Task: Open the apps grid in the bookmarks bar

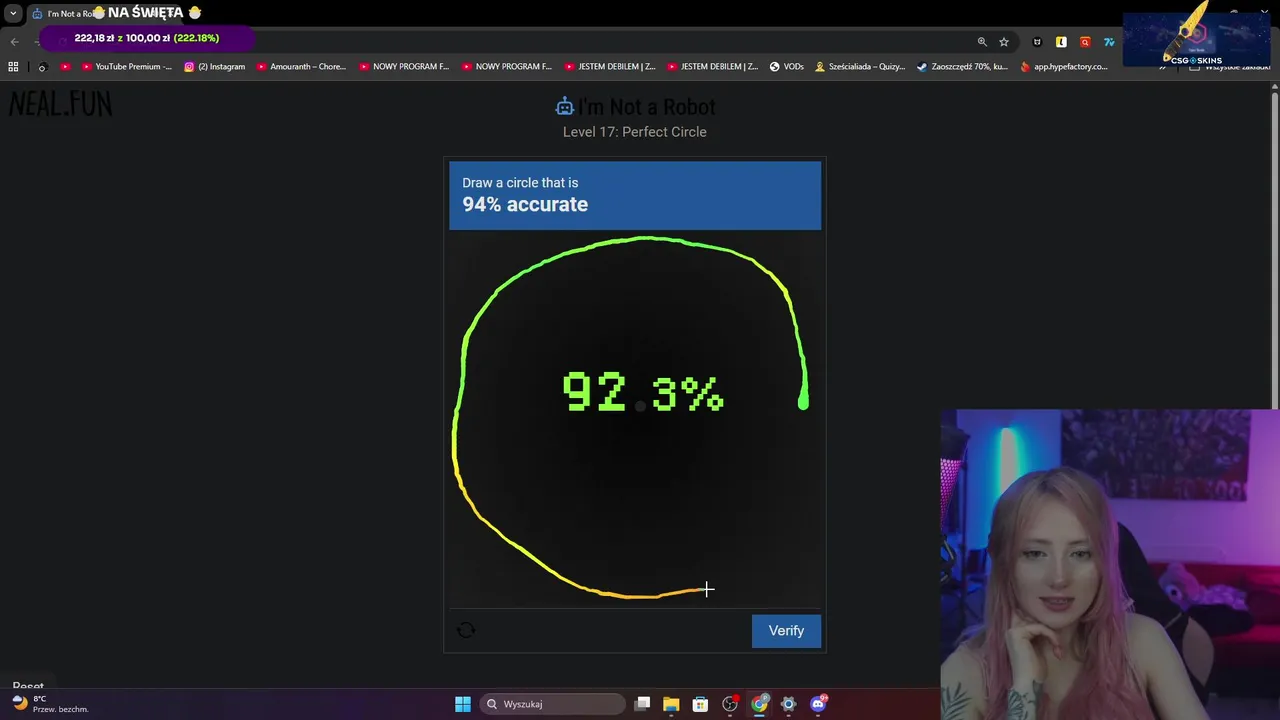Action: (x=13, y=67)
